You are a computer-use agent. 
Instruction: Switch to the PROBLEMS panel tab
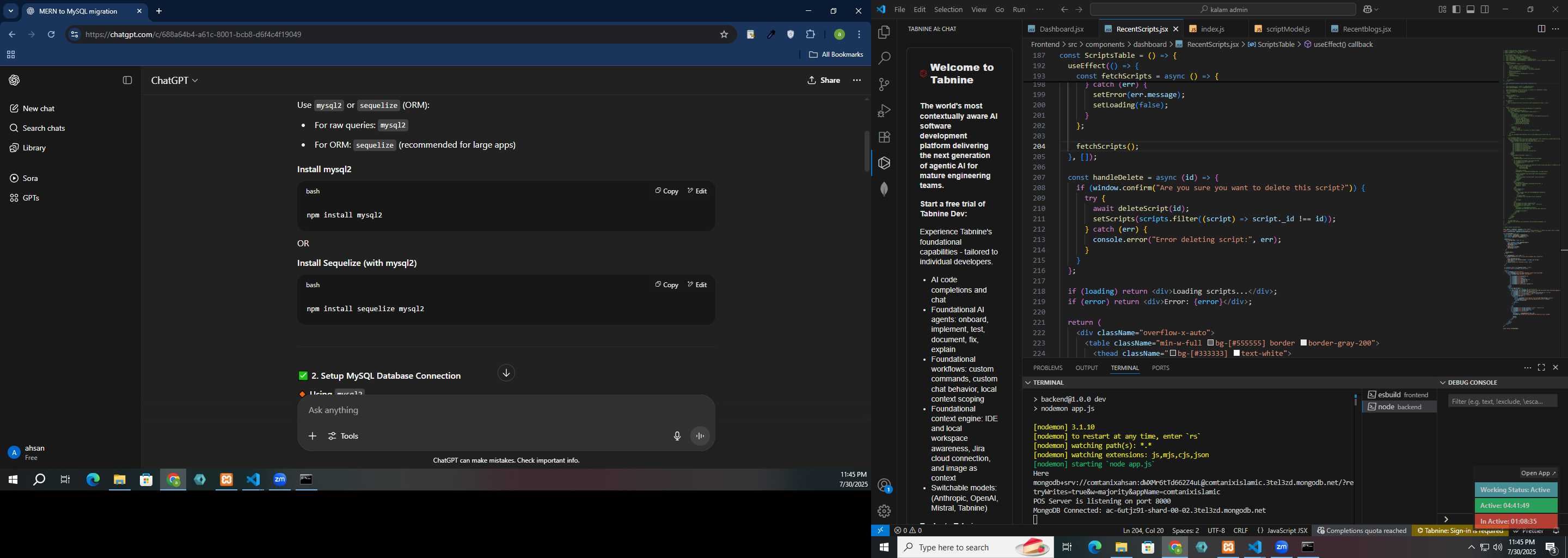tap(1048, 368)
